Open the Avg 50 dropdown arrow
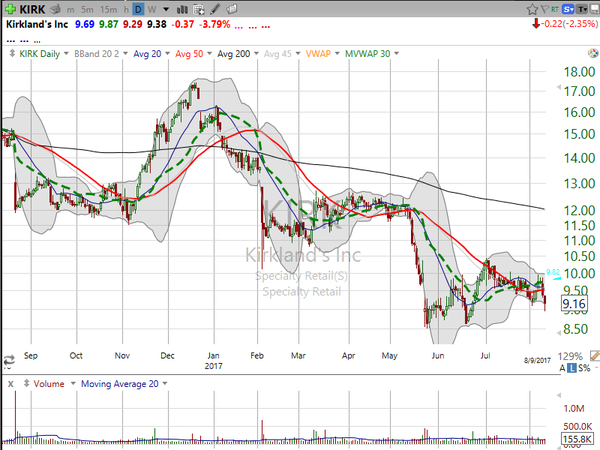 tap(209, 54)
